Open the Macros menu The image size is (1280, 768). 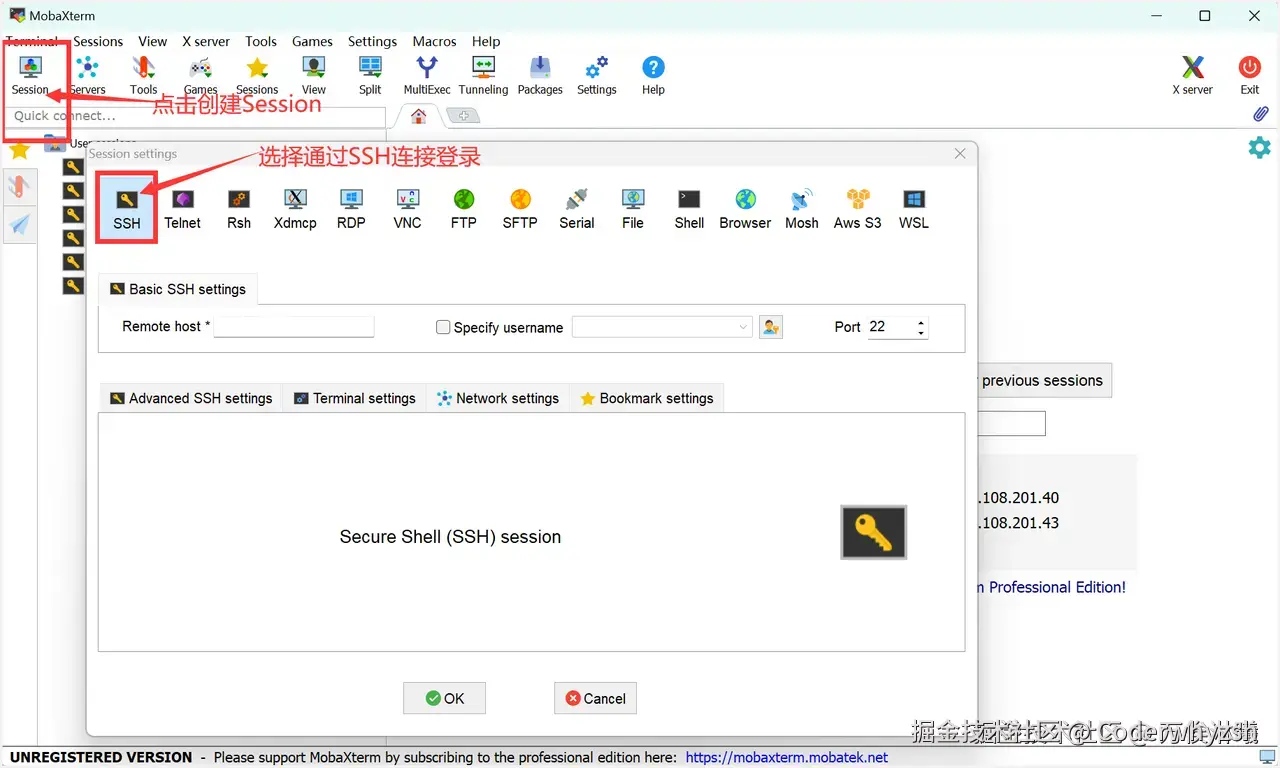(x=434, y=41)
